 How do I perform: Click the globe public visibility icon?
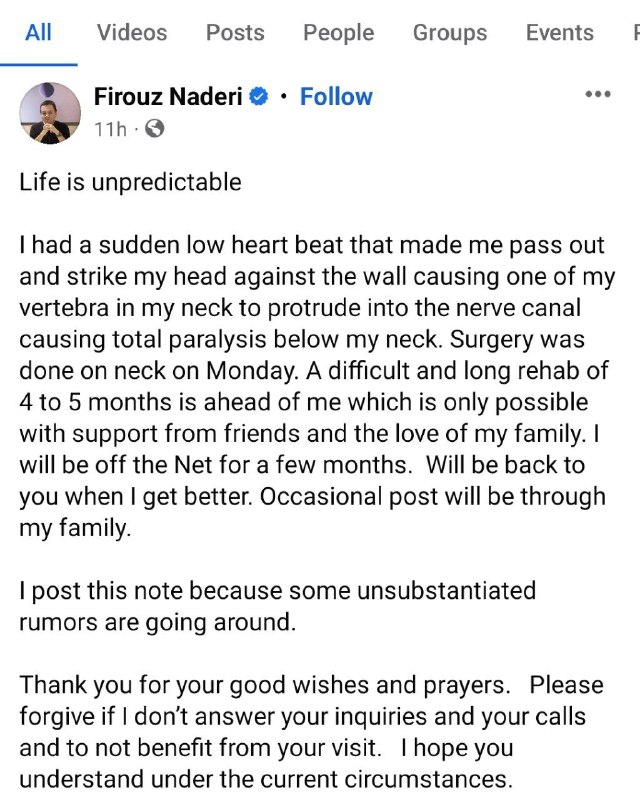pos(155,129)
